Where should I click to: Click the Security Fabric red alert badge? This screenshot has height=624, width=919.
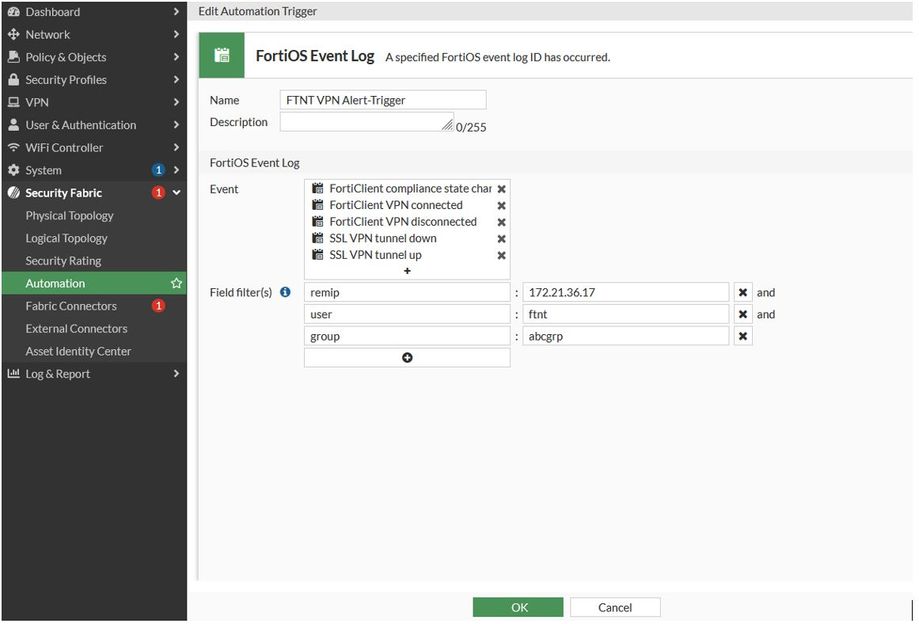[158, 193]
